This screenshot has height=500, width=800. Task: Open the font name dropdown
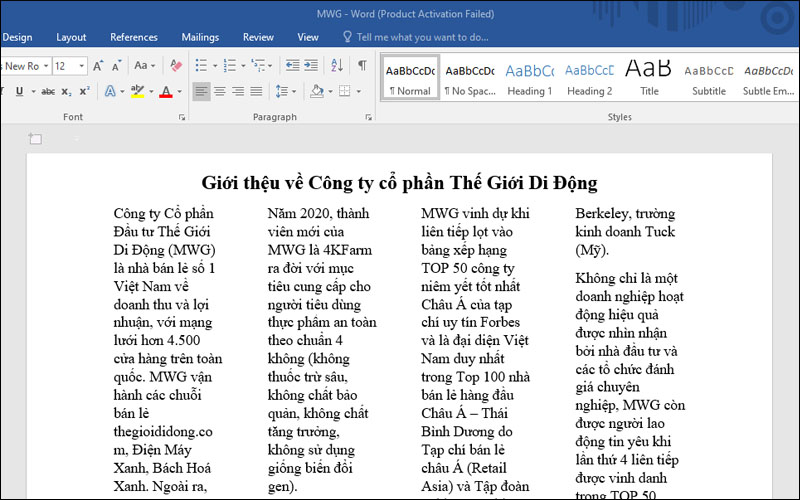tap(46, 66)
